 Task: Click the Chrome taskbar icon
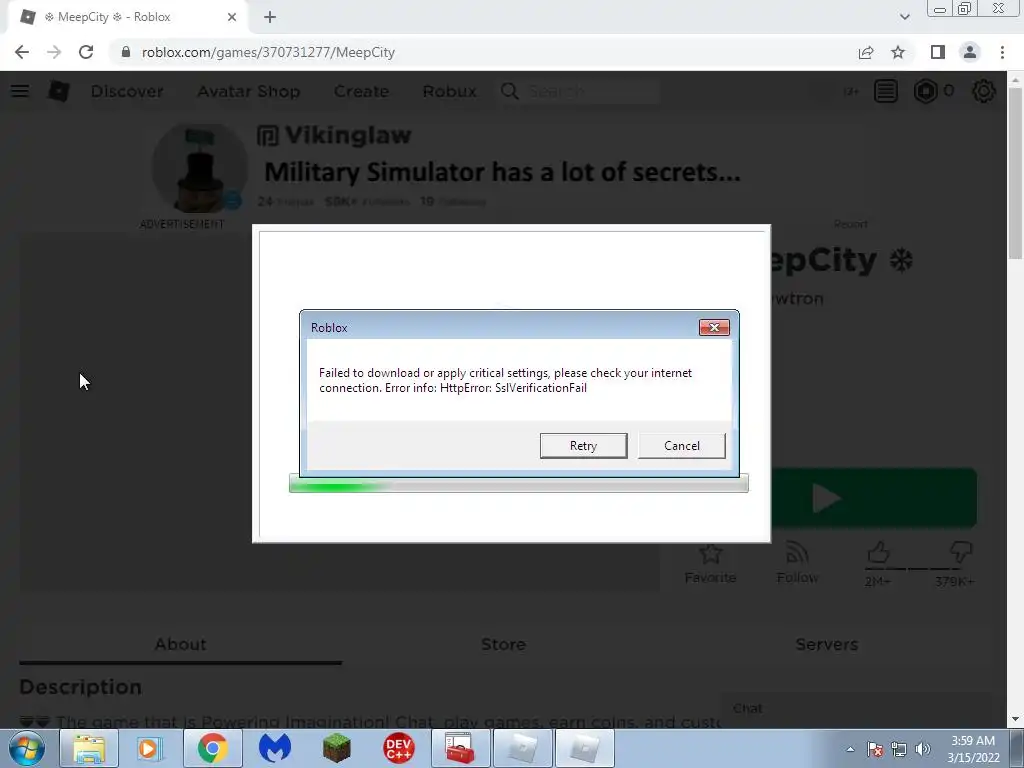pyautogui.click(x=212, y=748)
